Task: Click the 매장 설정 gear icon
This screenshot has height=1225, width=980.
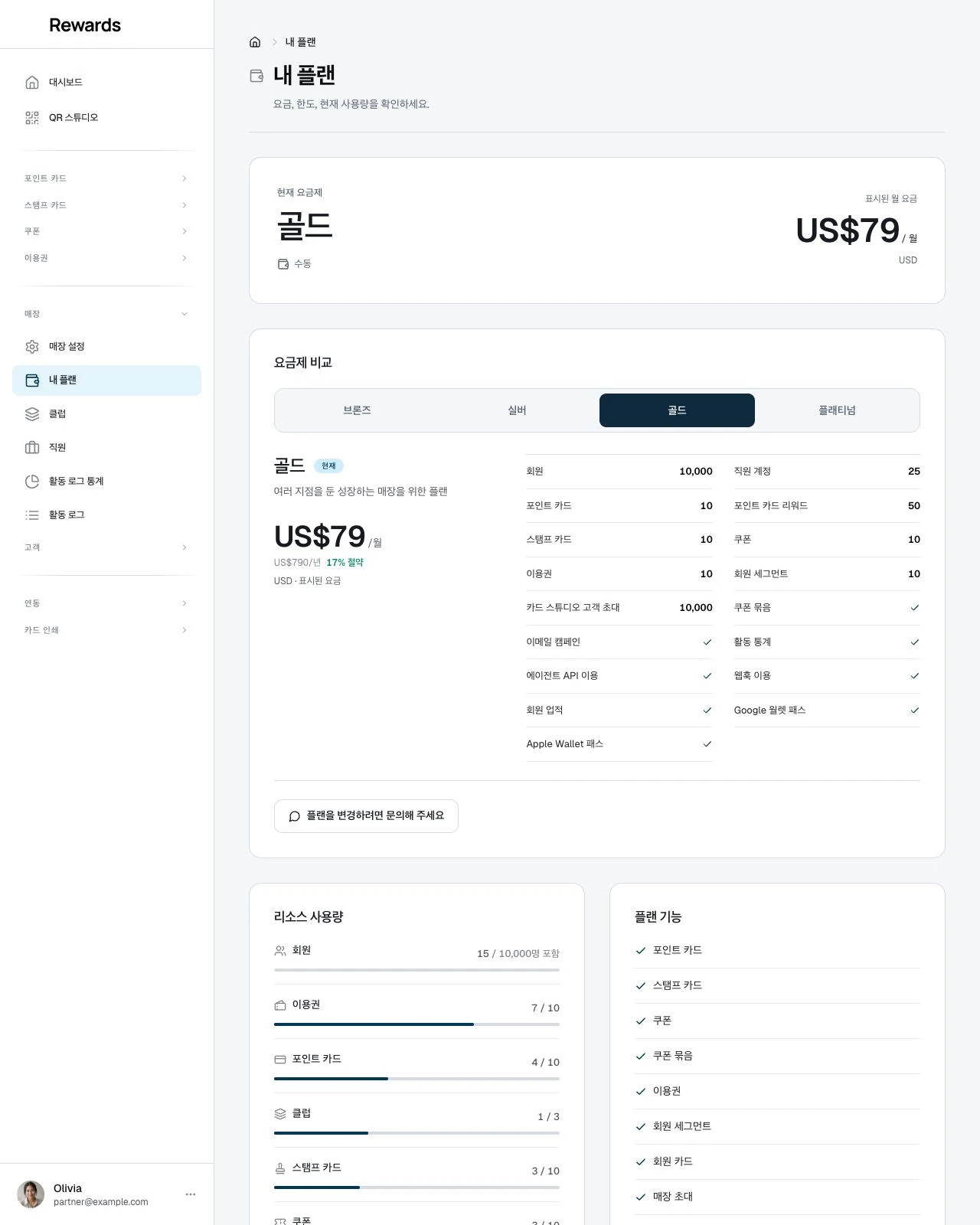Action: coord(32,346)
